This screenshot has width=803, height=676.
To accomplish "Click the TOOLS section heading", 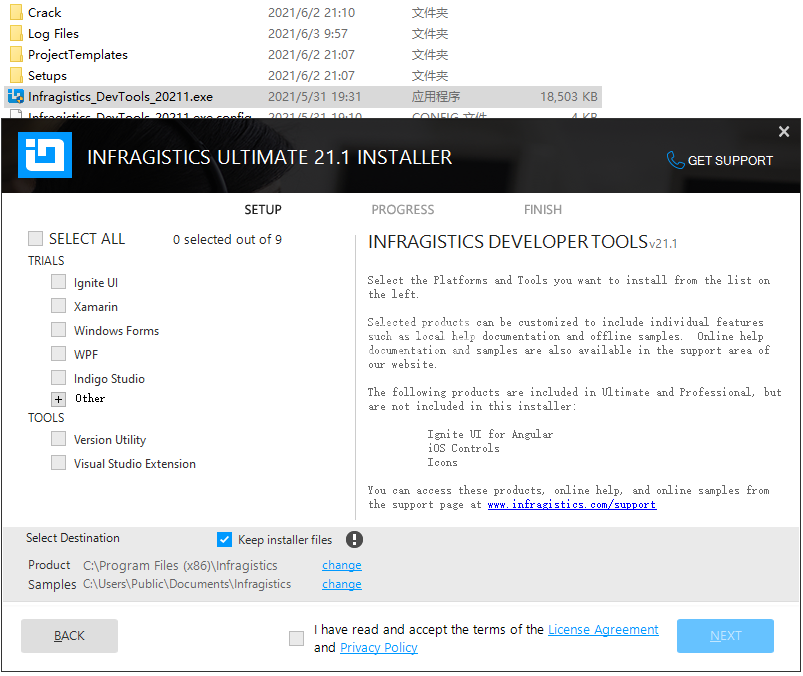I will click(46, 417).
